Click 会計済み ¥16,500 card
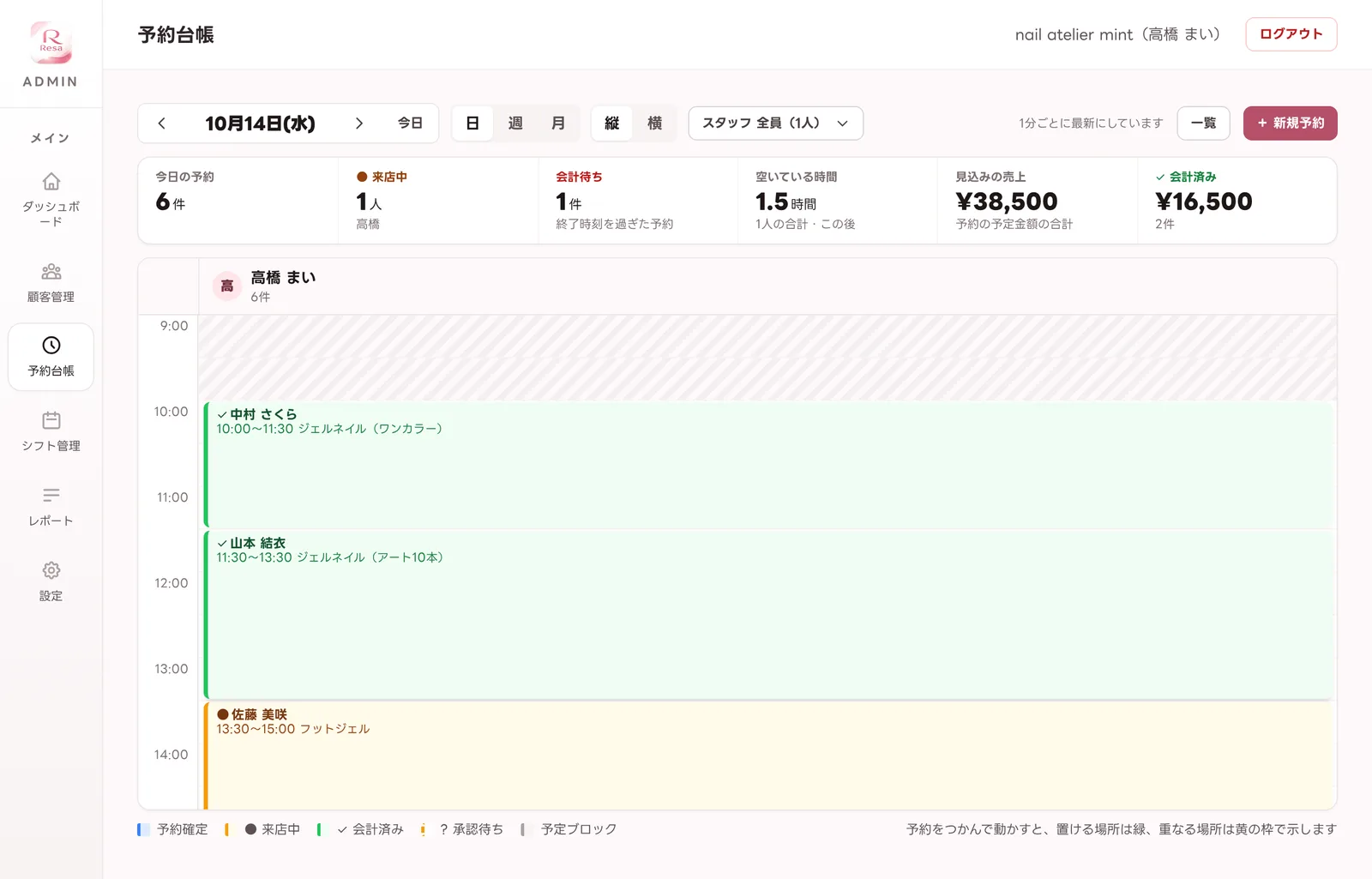This screenshot has height=879, width=1372. [1237, 201]
